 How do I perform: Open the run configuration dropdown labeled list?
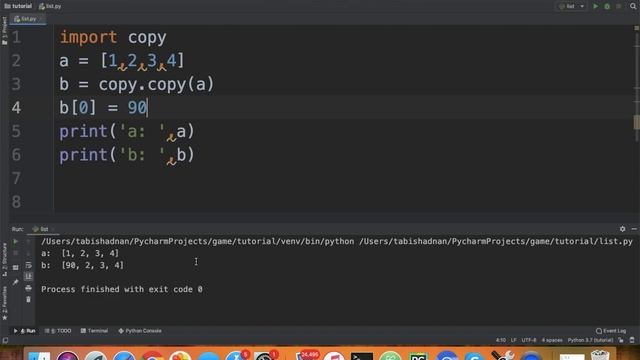point(571,6)
